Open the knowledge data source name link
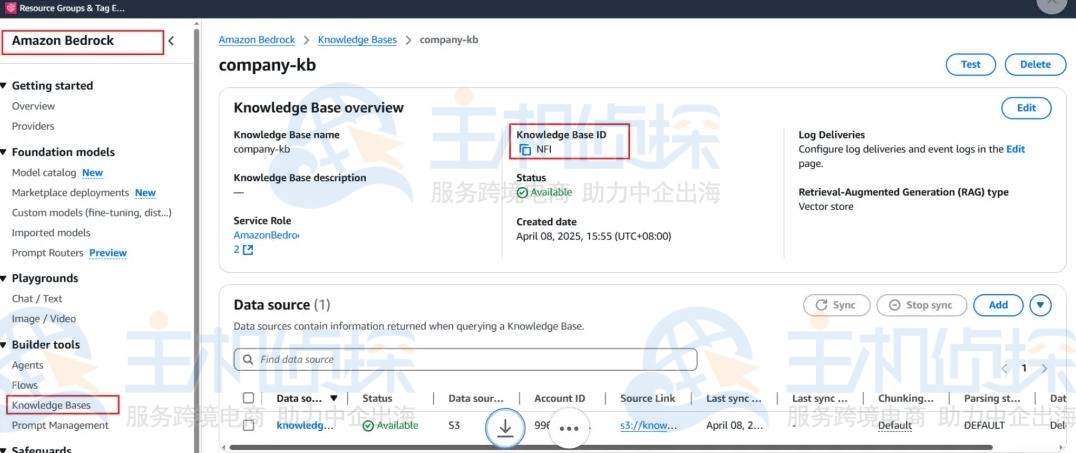Viewport: 1076px width, 453px height. click(305, 426)
